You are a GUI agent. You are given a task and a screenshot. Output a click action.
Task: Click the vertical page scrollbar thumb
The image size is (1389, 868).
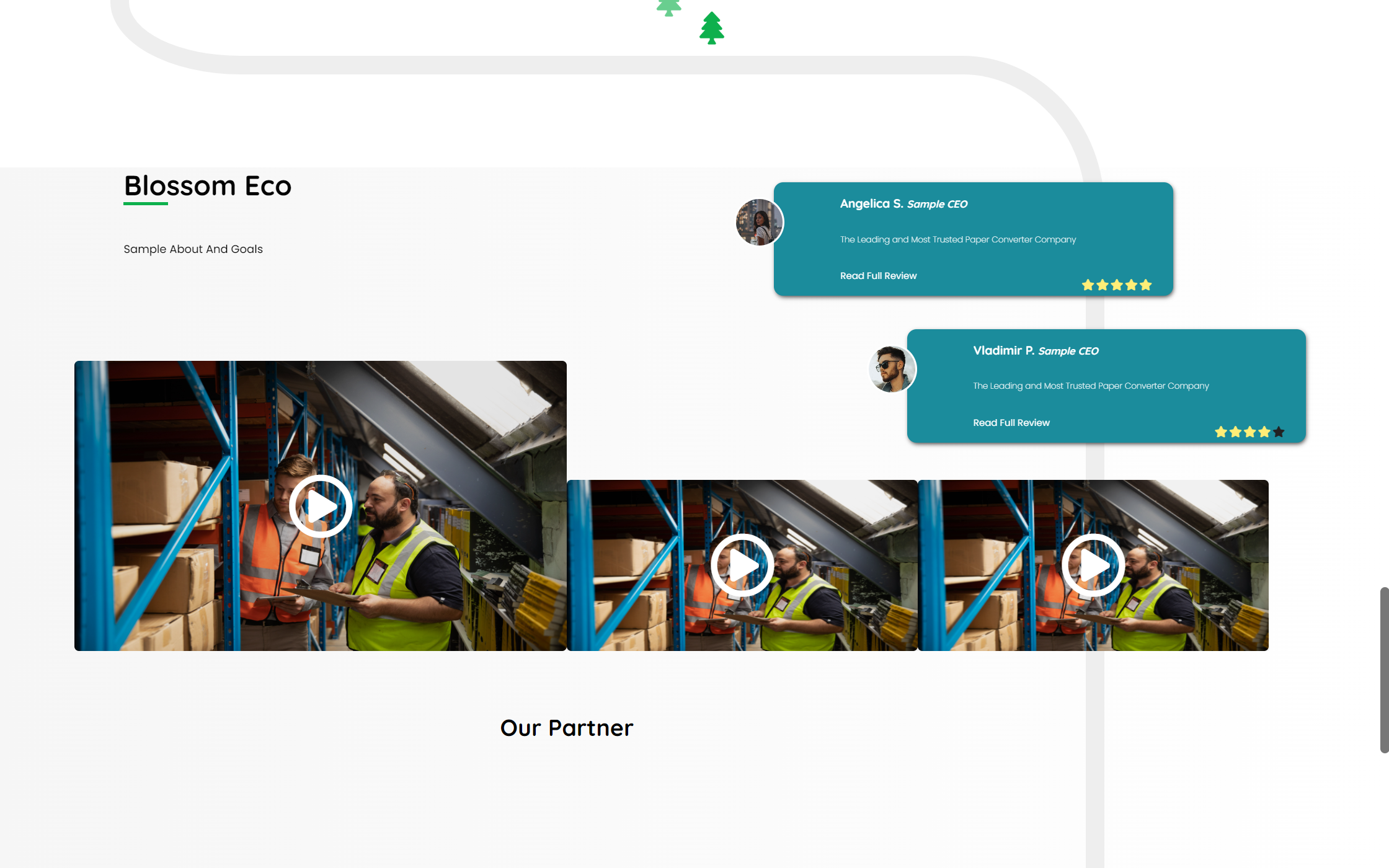click(1383, 670)
